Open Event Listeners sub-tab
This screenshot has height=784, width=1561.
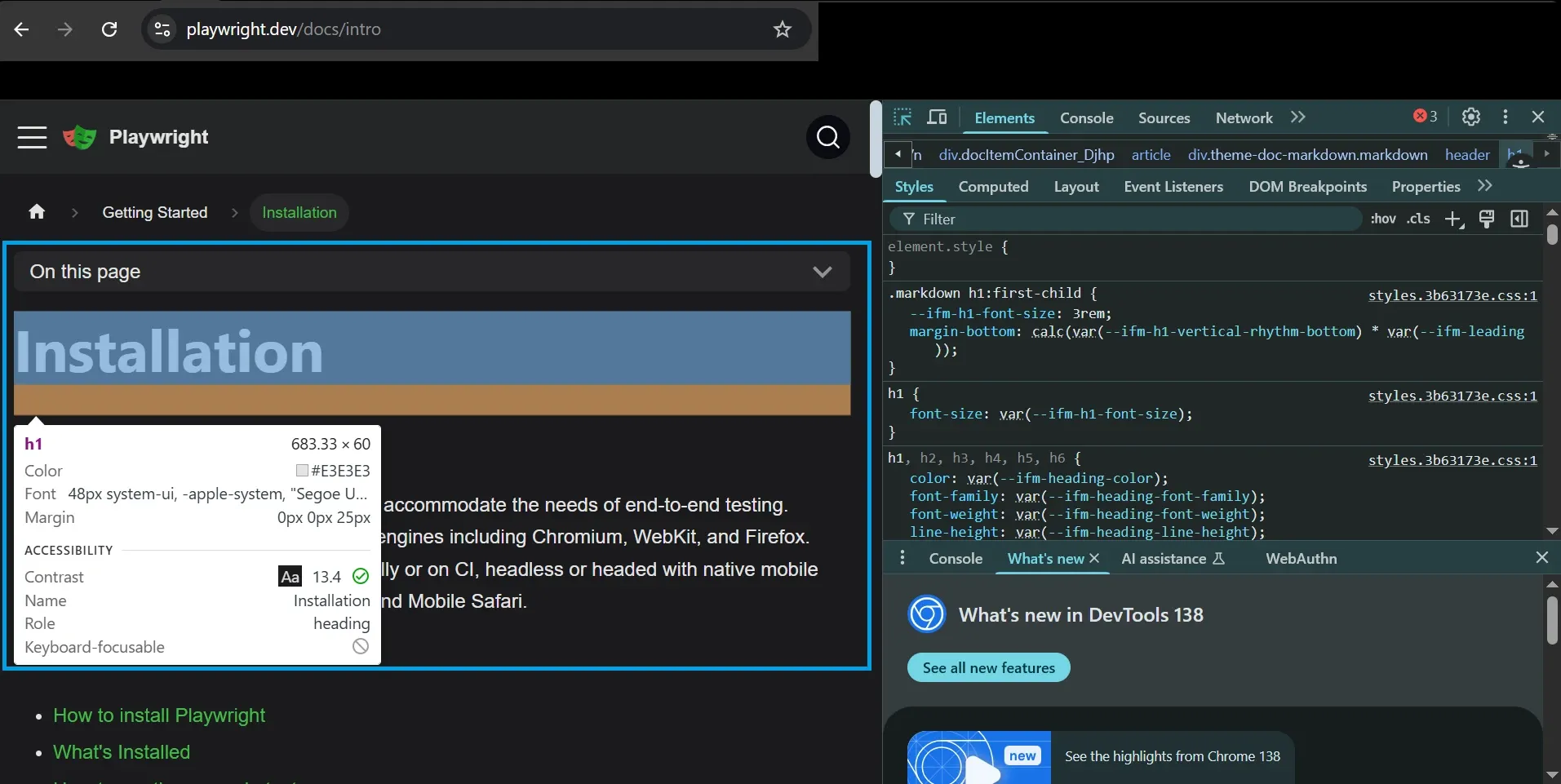point(1173,187)
